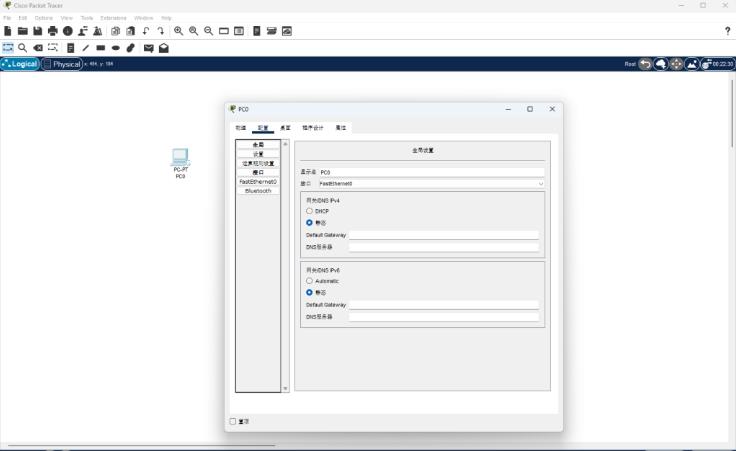Tick the checkbox at PC0 window bottom
736x451 pixels.
[x=233, y=421]
